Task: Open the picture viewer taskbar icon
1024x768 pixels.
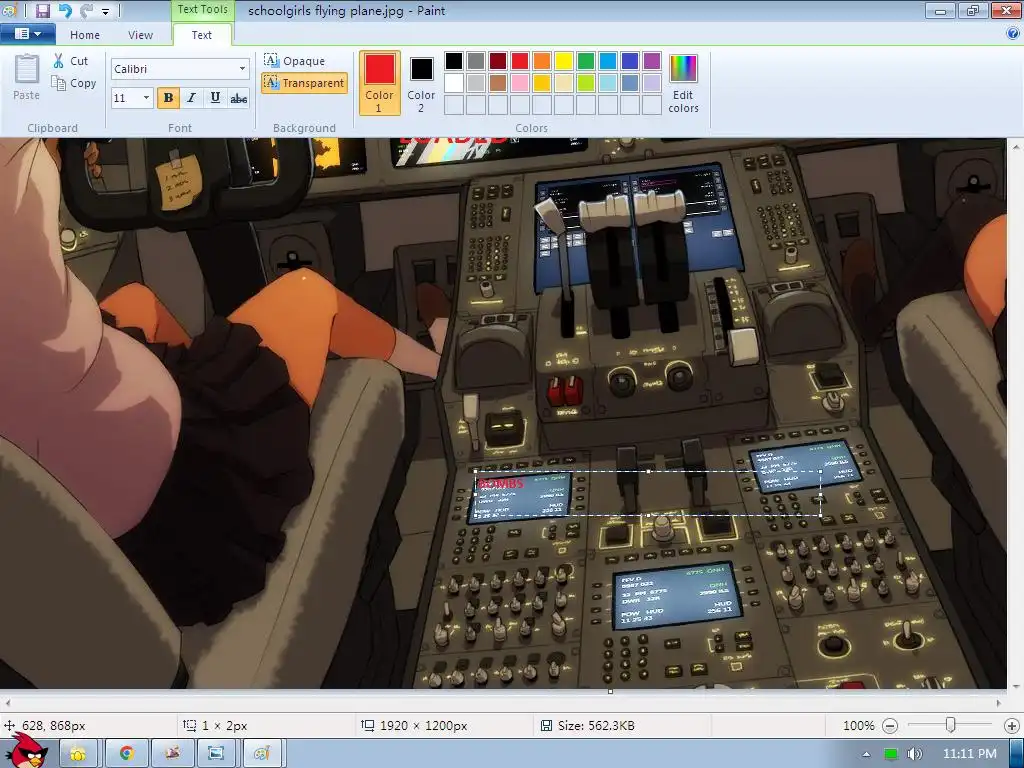Action: 216,754
